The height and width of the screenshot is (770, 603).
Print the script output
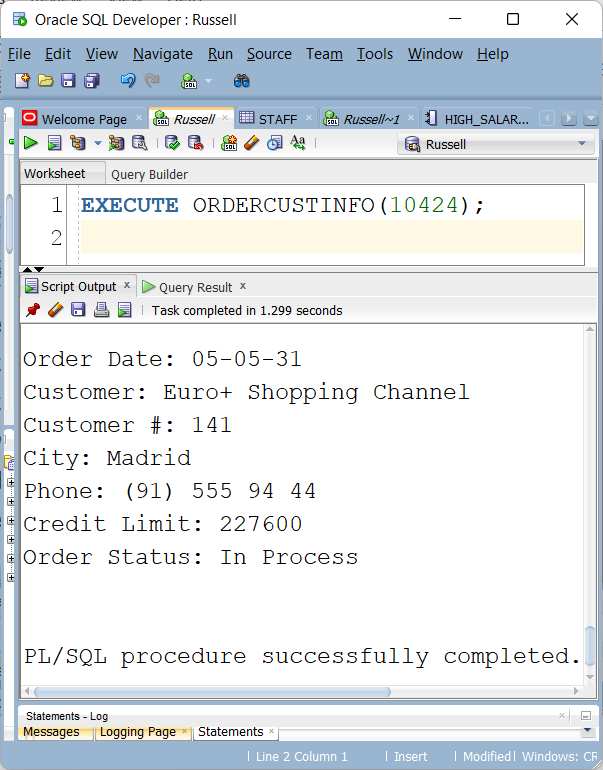pyautogui.click(x=101, y=310)
